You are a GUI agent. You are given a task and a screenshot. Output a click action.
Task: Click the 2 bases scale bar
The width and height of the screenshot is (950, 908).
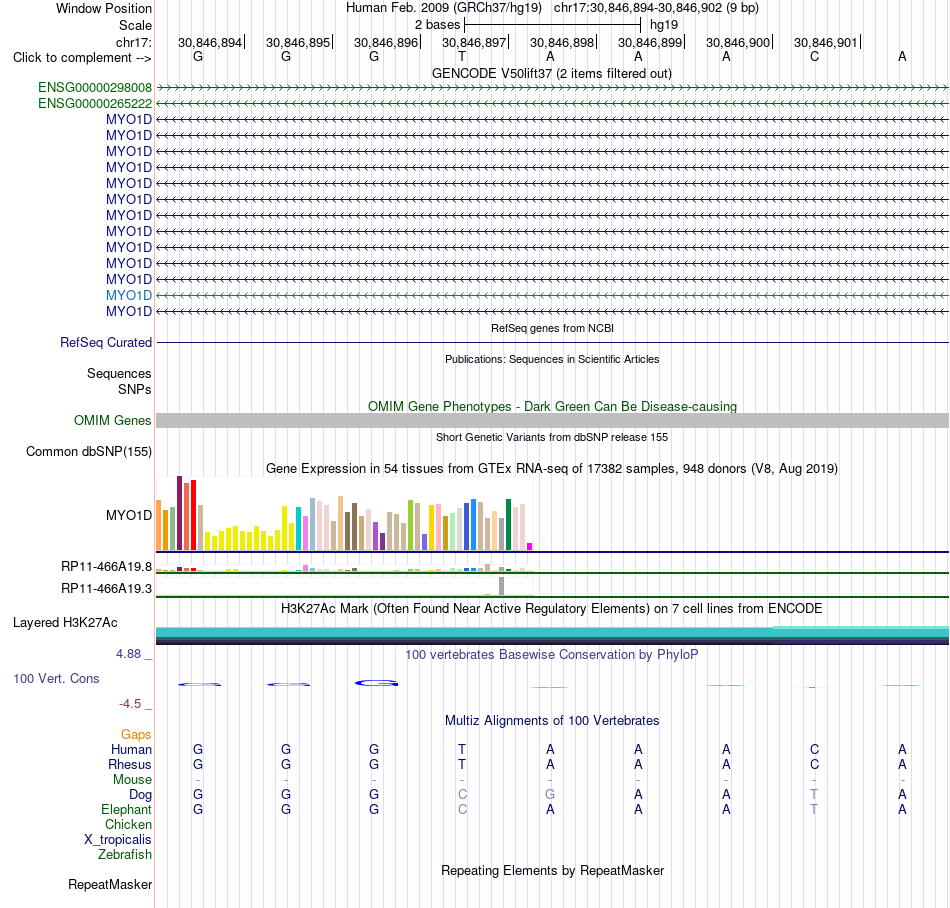[x=552, y=25]
